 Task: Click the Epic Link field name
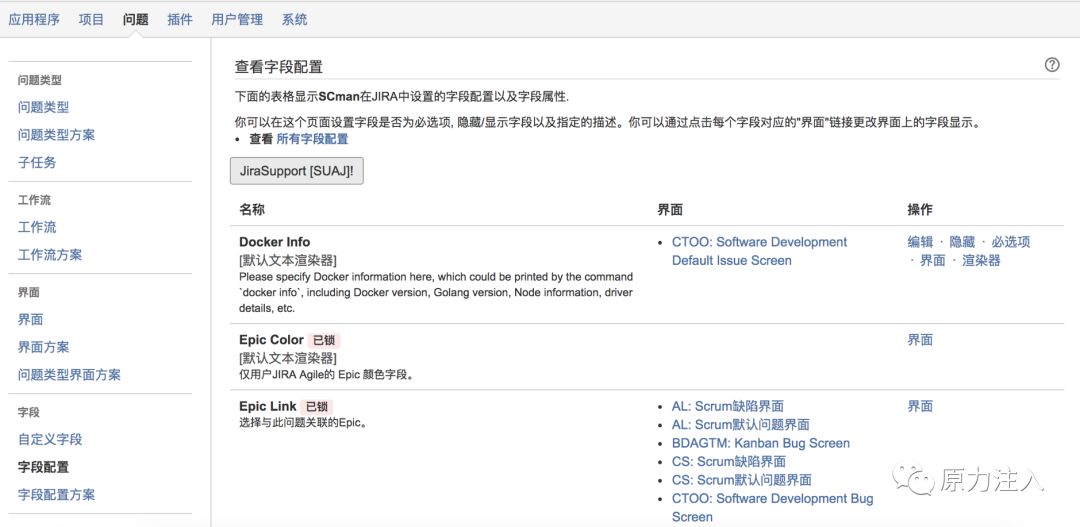[x=268, y=406]
